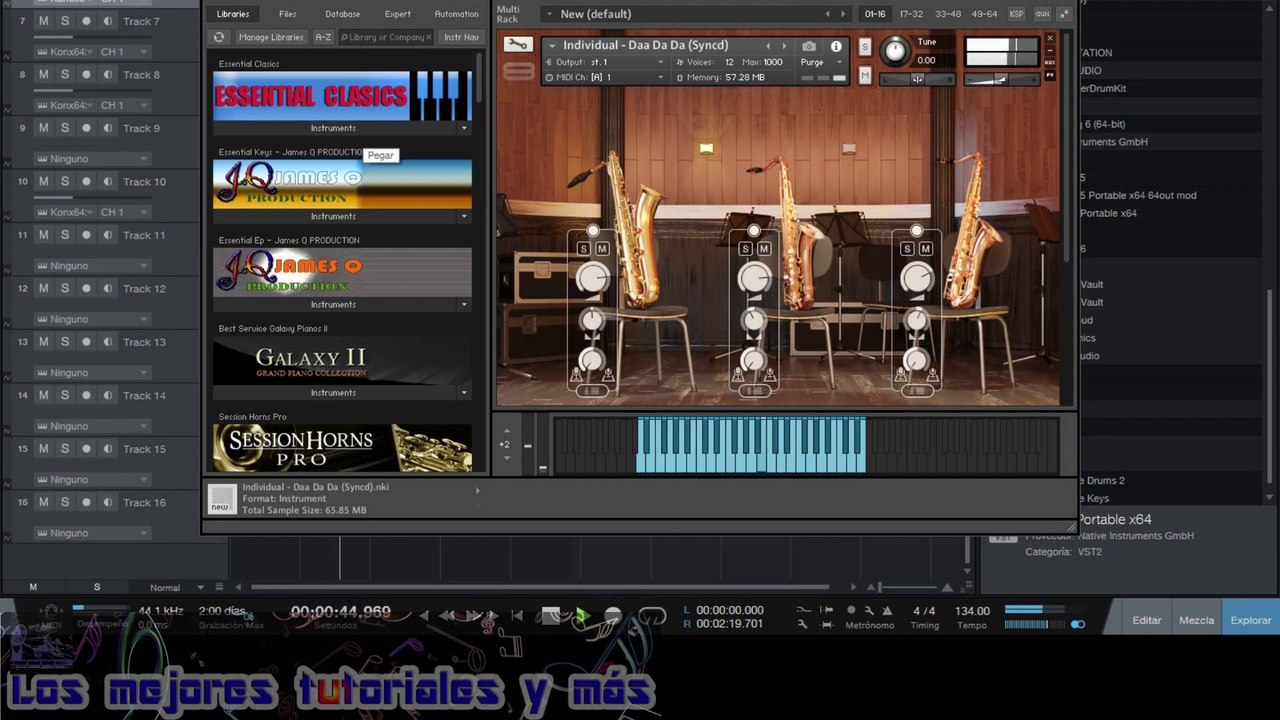Solo the Kontakt instrument
Viewport: 1280px width, 720px height.
pyautogui.click(x=865, y=47)
